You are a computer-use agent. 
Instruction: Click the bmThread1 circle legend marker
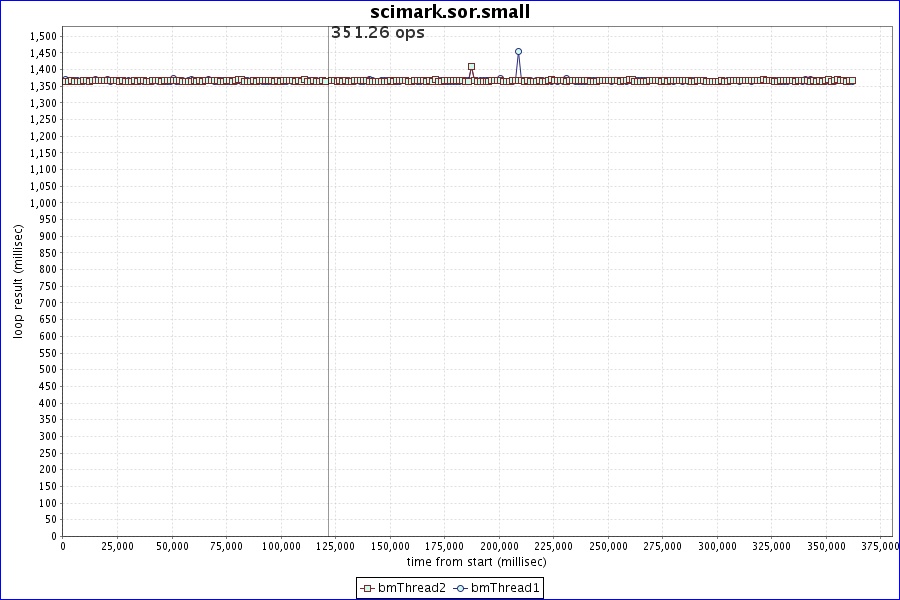[461, 588]
